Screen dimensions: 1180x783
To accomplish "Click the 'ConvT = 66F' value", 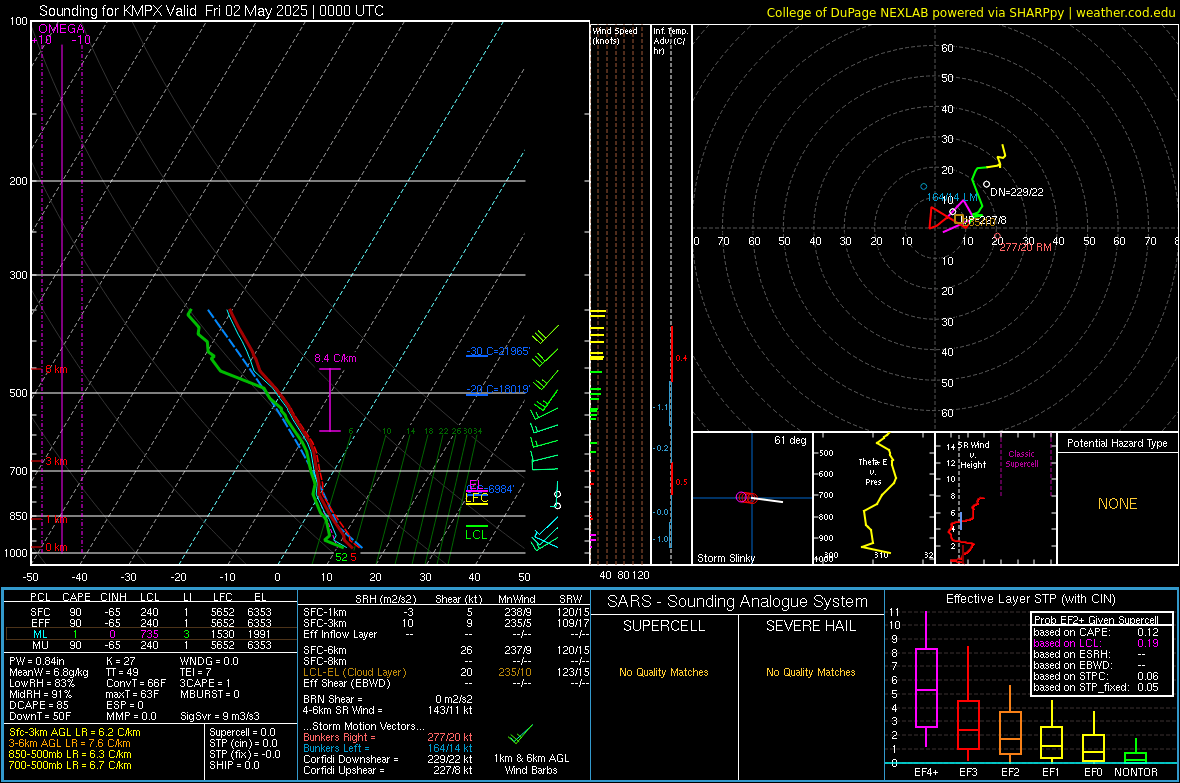I will (x=135, y=683).
